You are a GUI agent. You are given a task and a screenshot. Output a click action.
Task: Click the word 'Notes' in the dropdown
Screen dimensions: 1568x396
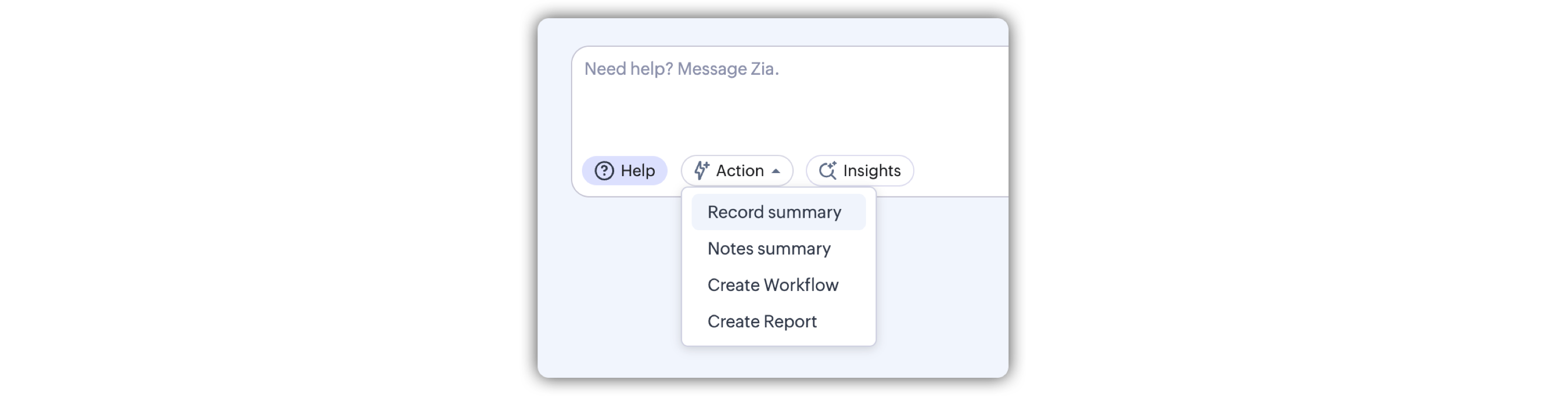730,248
